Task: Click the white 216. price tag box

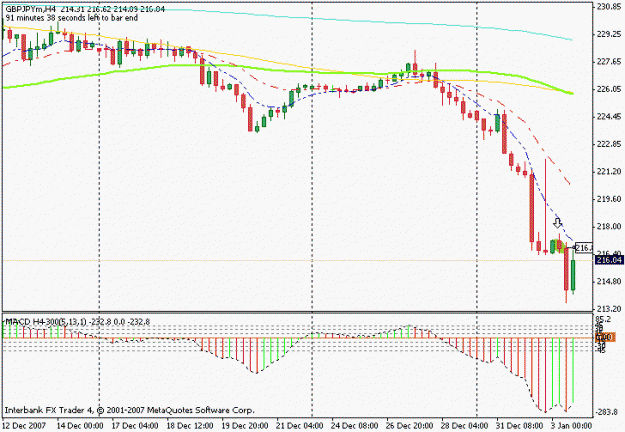Action: coord(584,248)
